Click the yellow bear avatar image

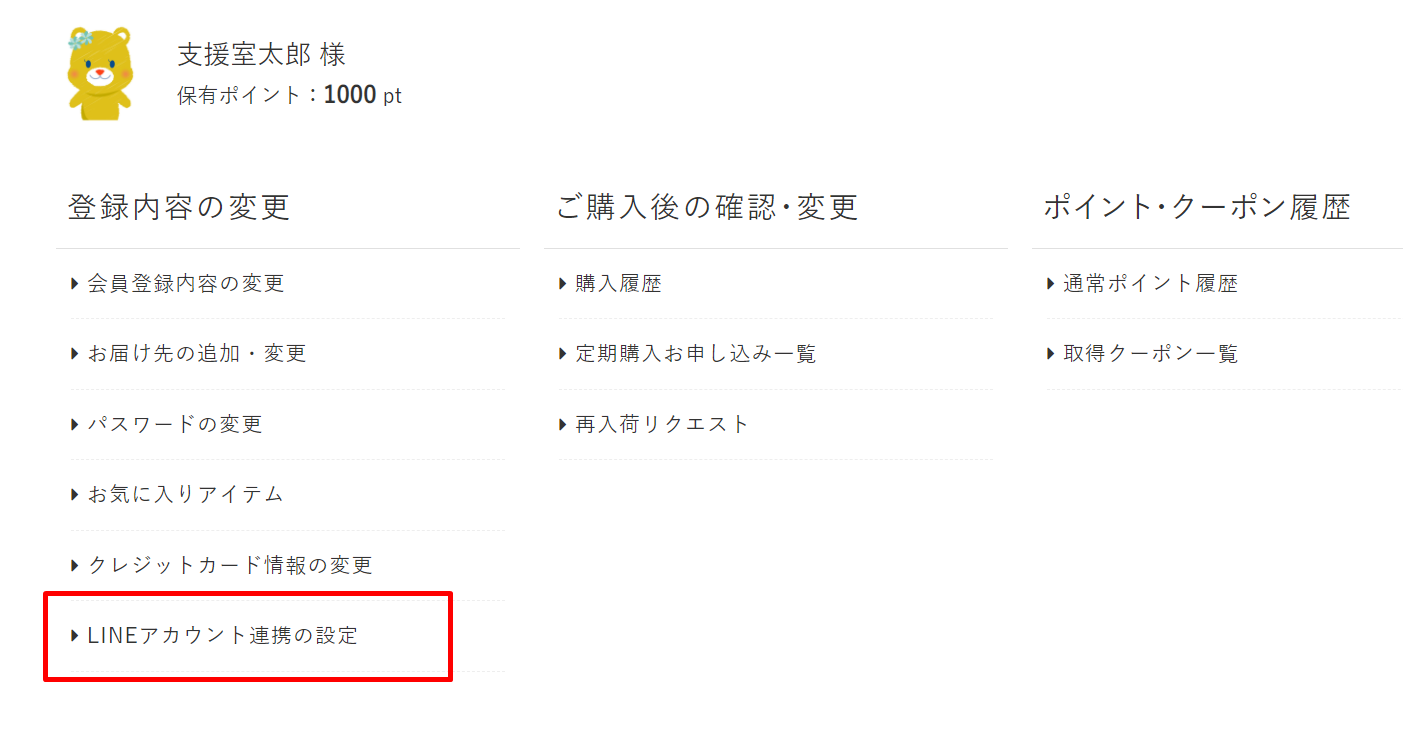coord(99,73)
